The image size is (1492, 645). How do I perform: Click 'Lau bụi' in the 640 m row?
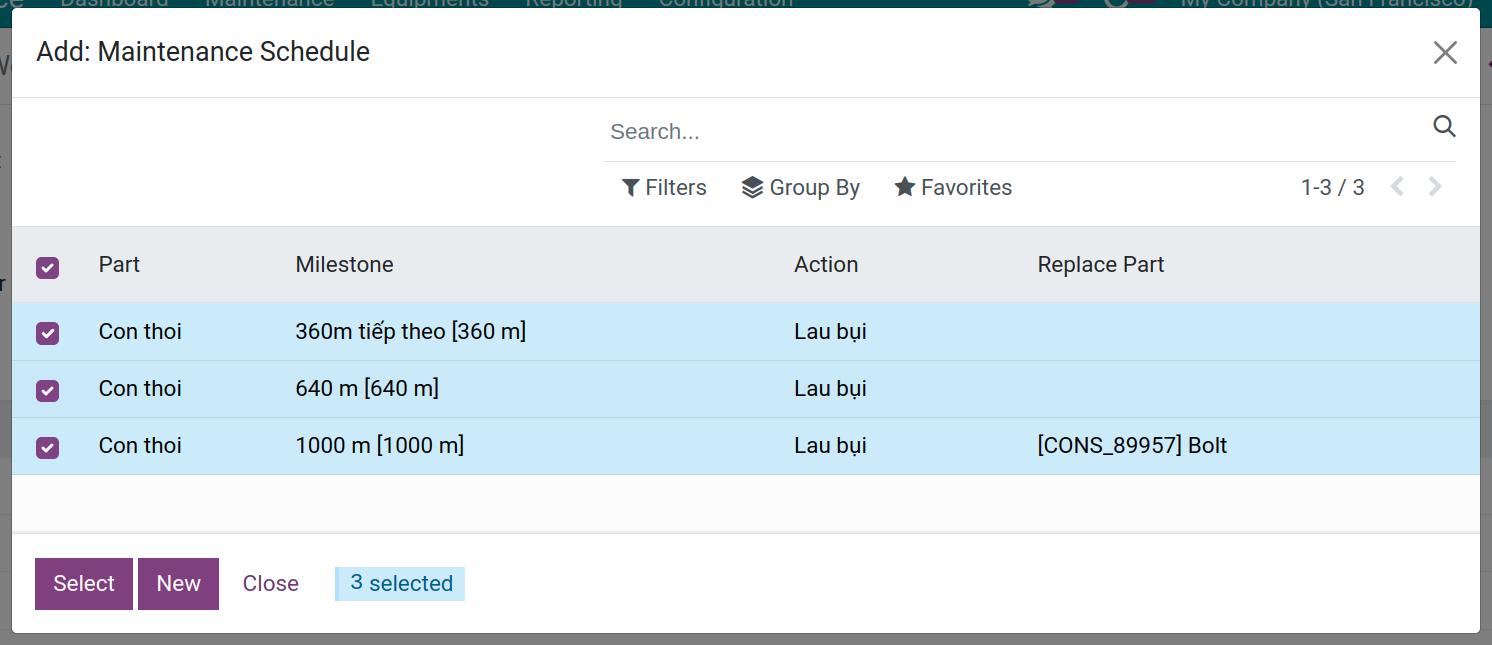click(x=830, y=388)
